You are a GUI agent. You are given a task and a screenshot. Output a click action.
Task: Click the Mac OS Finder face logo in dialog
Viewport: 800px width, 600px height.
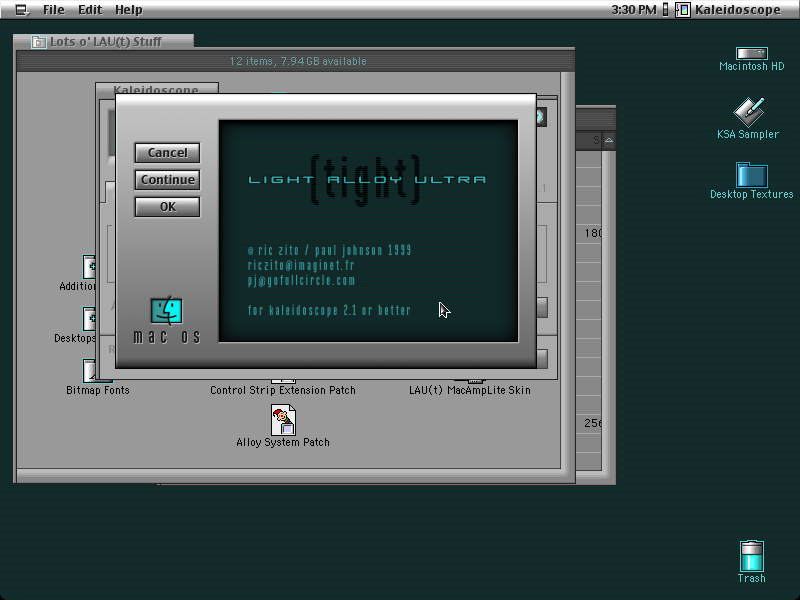tap(166, 310)
